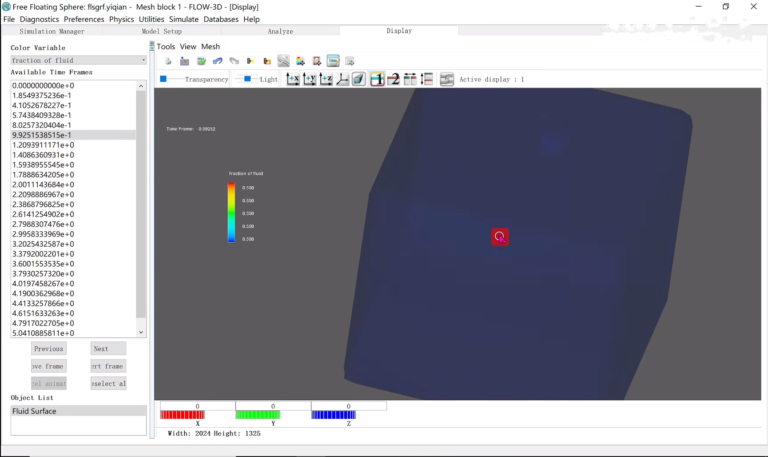Click the open image folder icon
Viewport: 768px width, 457px height.
[x=185, y=61]
